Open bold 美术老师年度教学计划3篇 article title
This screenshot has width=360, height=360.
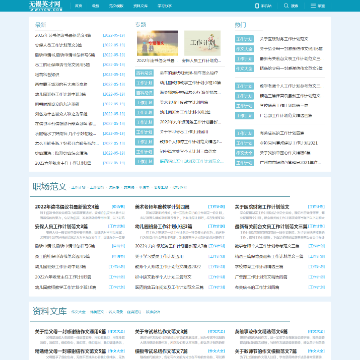coord(162,207)
